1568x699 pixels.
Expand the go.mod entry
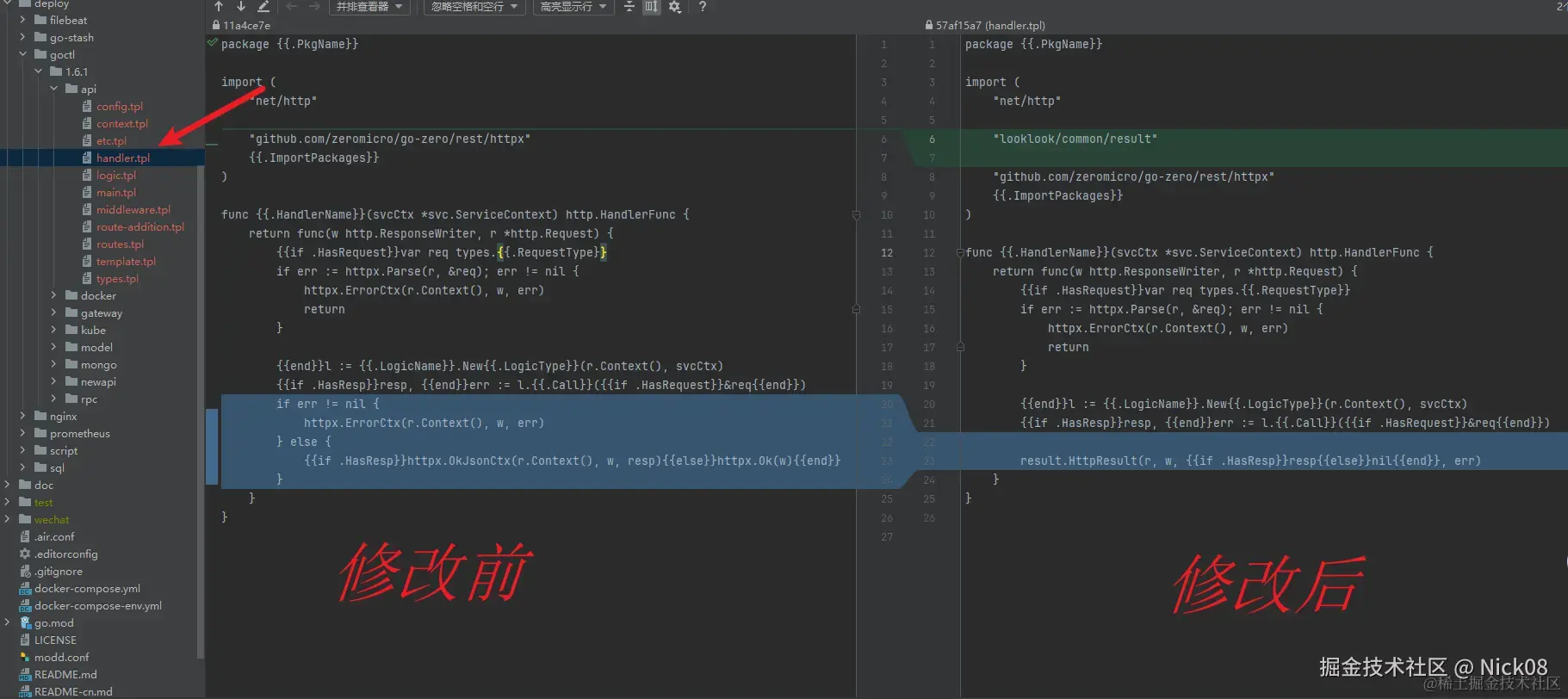tap(8, 622)
